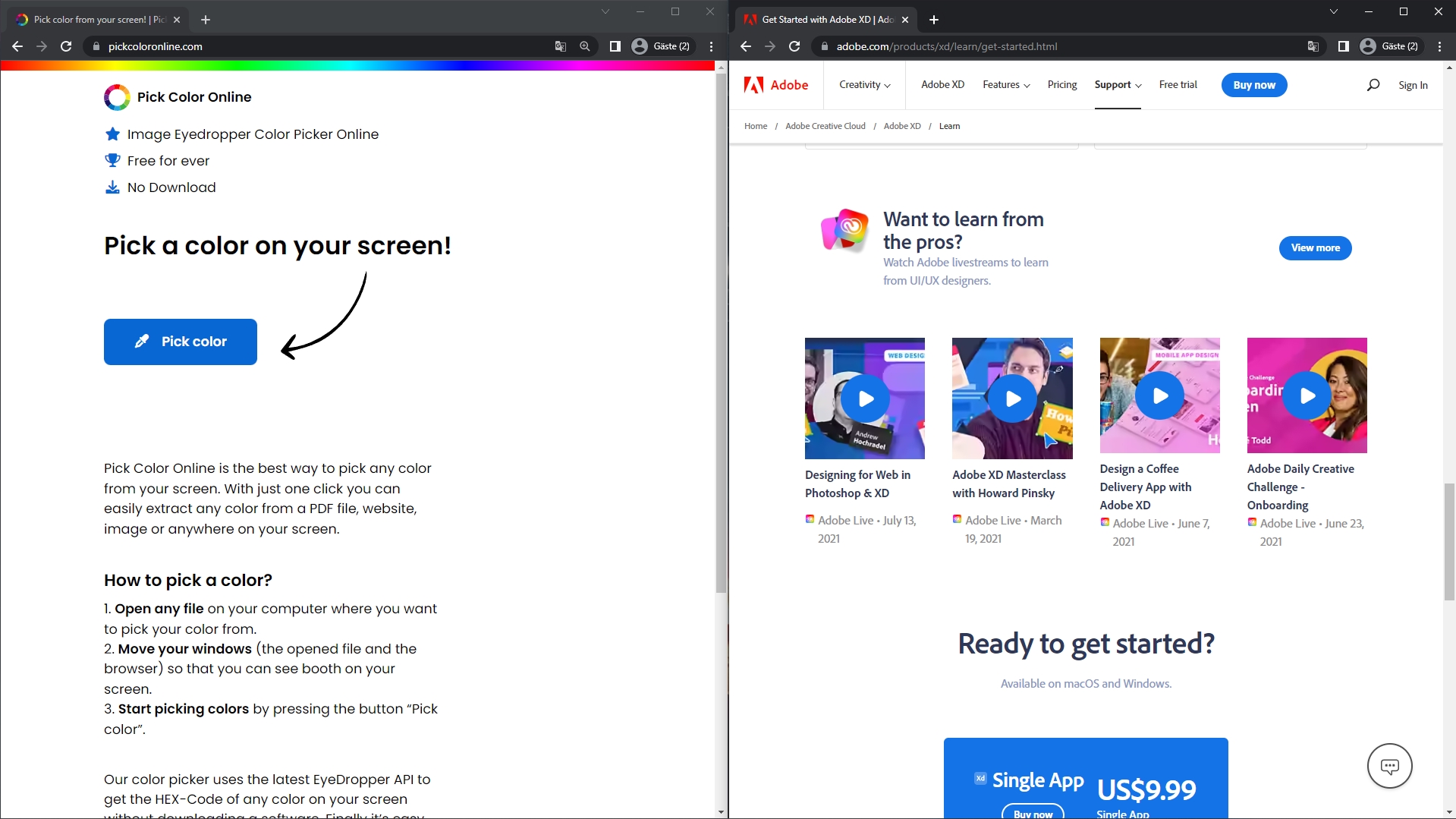Play the Adobe XD Masterclass with Howard Pinsky video
This screenshot has height=819, width=1456.
coord(1012,398)
